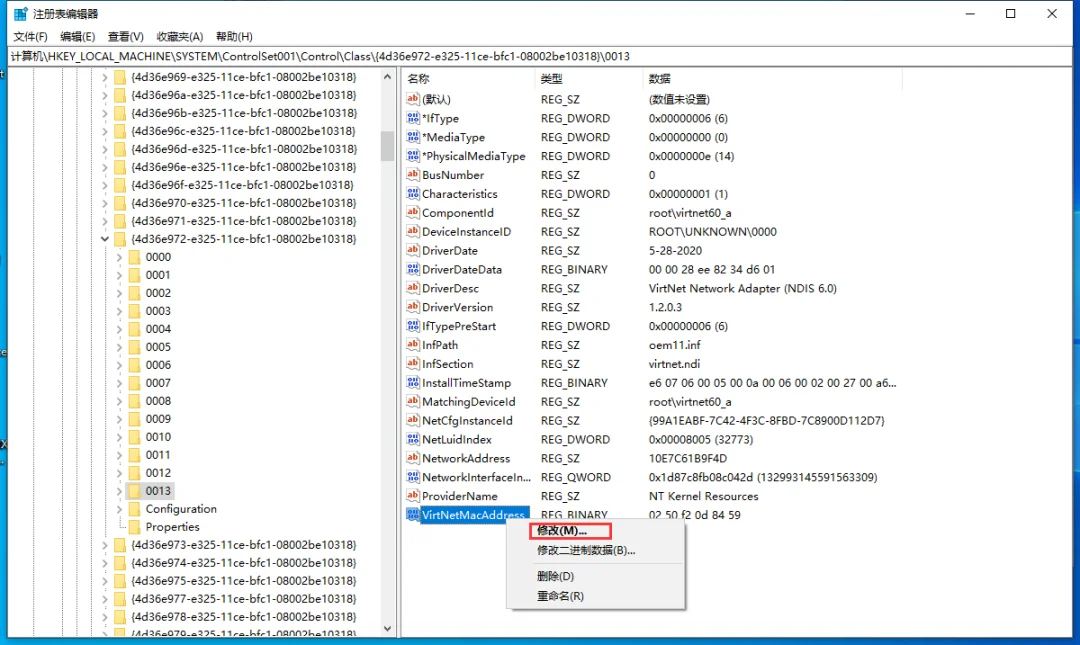The width and height of the screenshot is (1080, 645).
Task: Expand the {4d36e973-e325-11ce-bfc1-08002be10318} key
Action: click(105, 545)
